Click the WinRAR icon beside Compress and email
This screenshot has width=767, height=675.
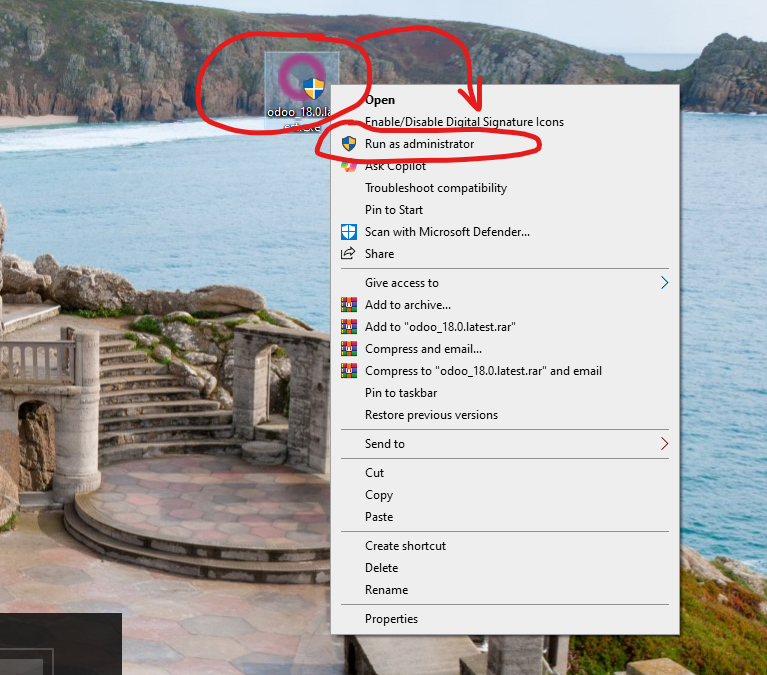(348, 349)
